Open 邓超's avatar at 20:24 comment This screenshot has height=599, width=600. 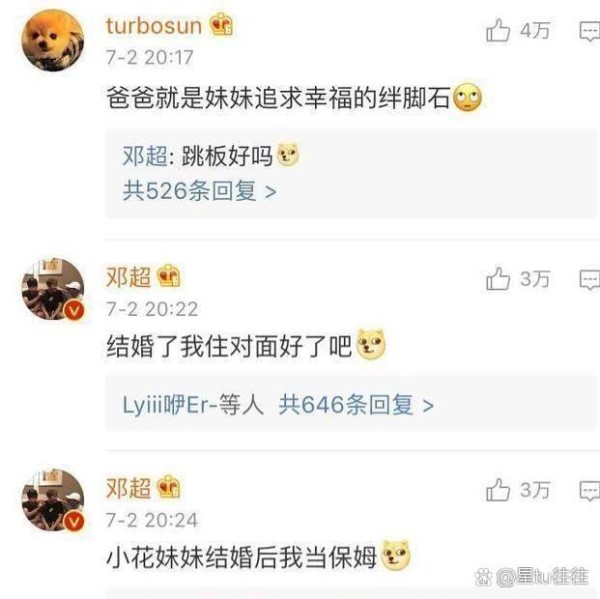pyautogui.click(x=52, y=500)
